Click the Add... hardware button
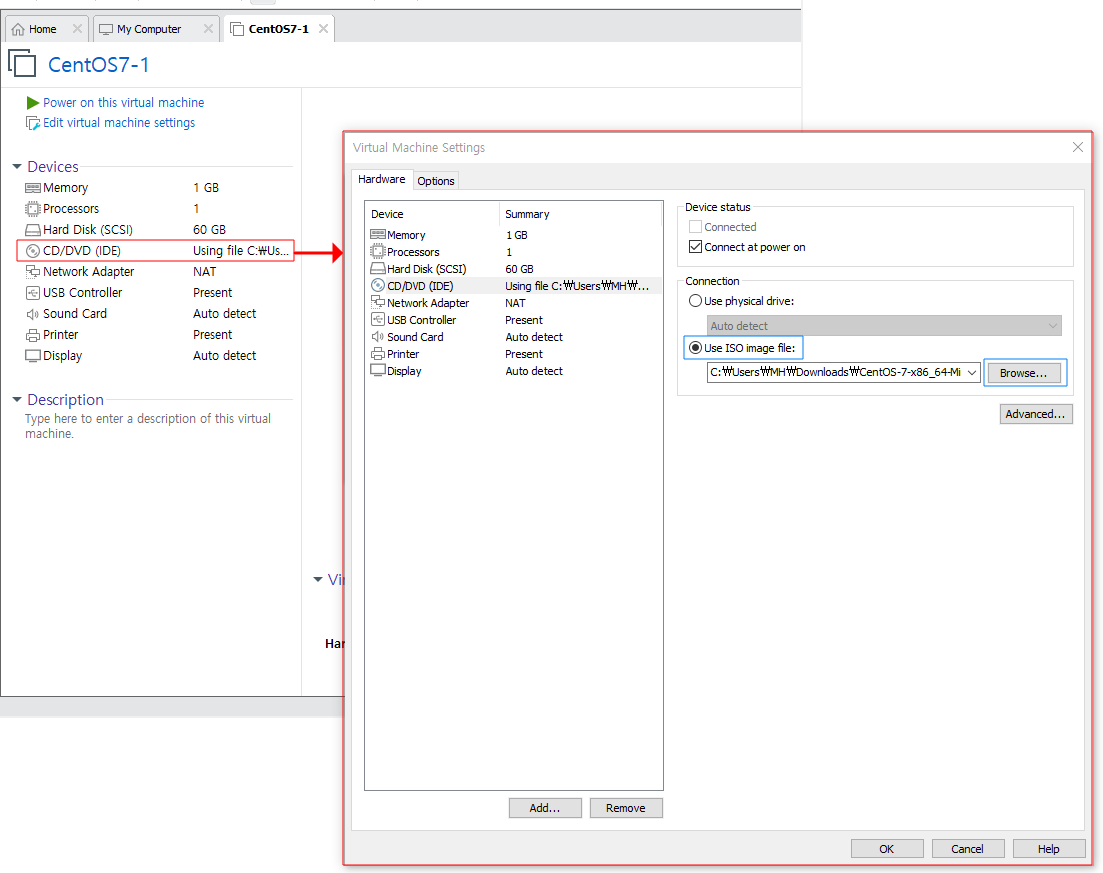 click(544, 808)
